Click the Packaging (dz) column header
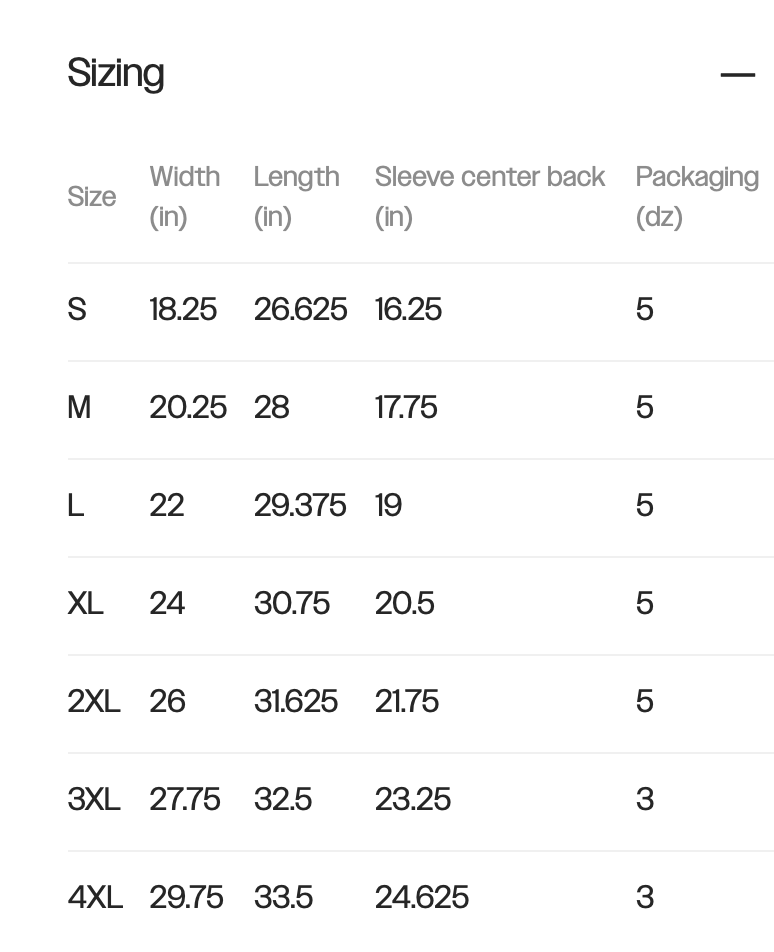774x952 pixels. [x=696, y=196]
